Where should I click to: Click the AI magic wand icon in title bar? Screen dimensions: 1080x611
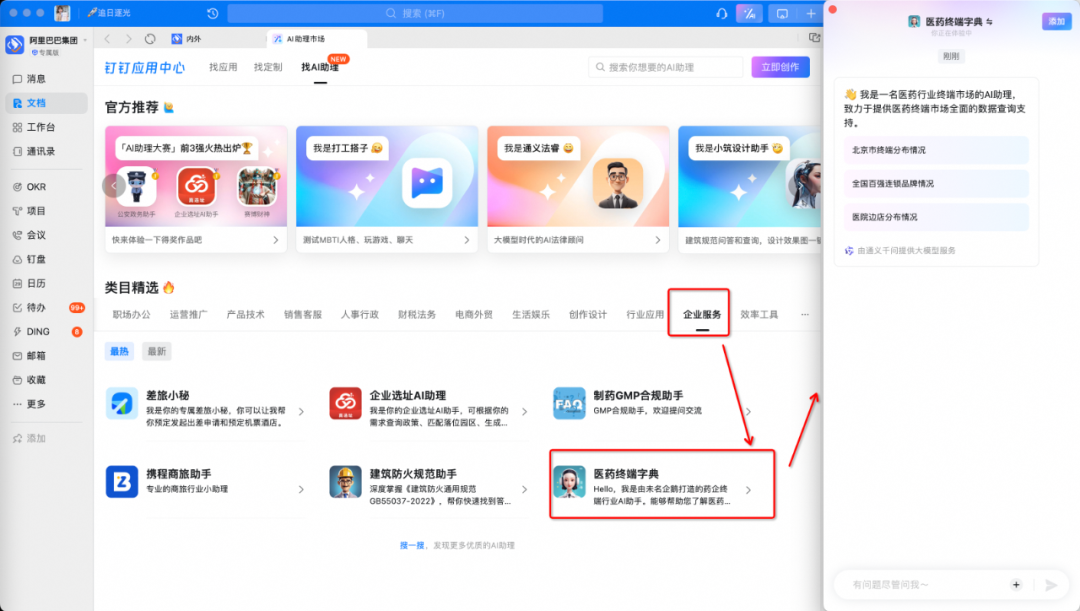pyautogui.click(x=749, y=13)
